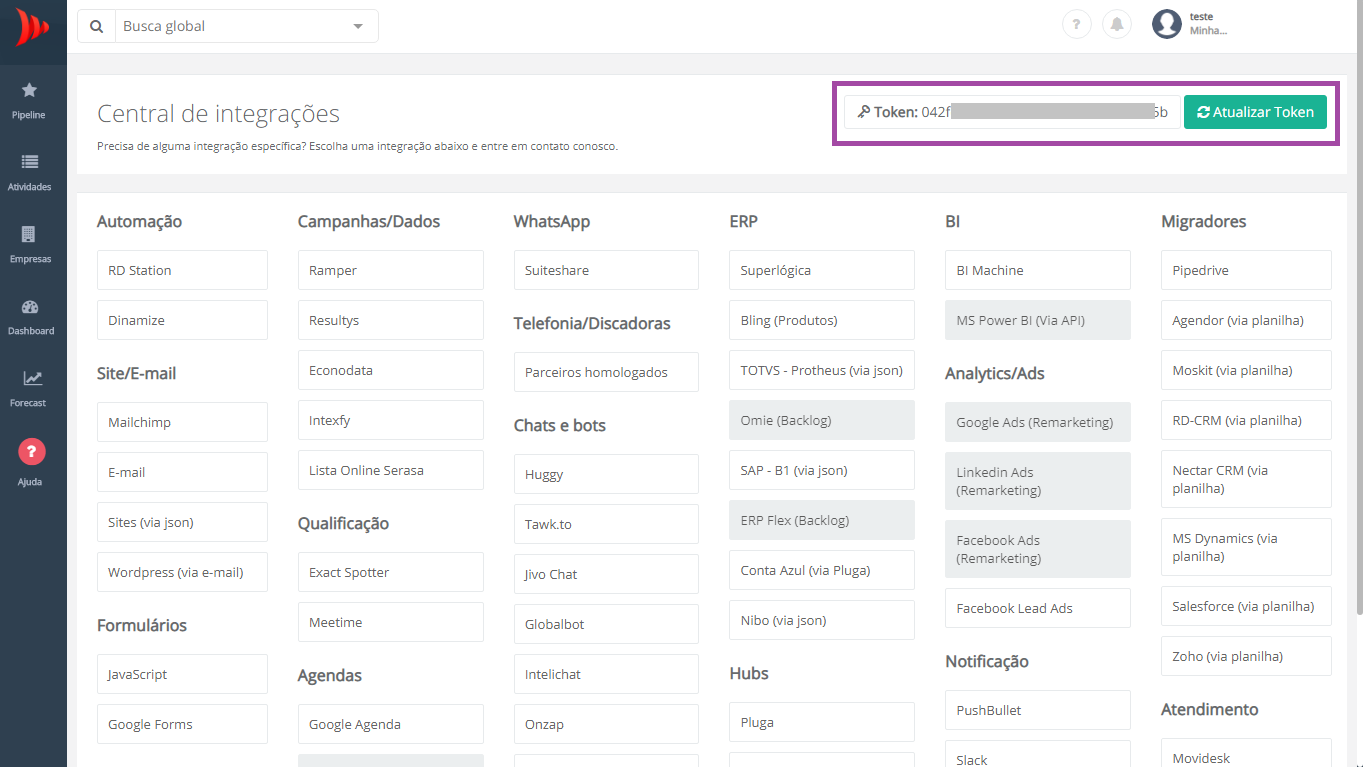Viewport: 1363px width, 767px height.
Task: Click the Busca global search field
Action: (x=246, y=26)
